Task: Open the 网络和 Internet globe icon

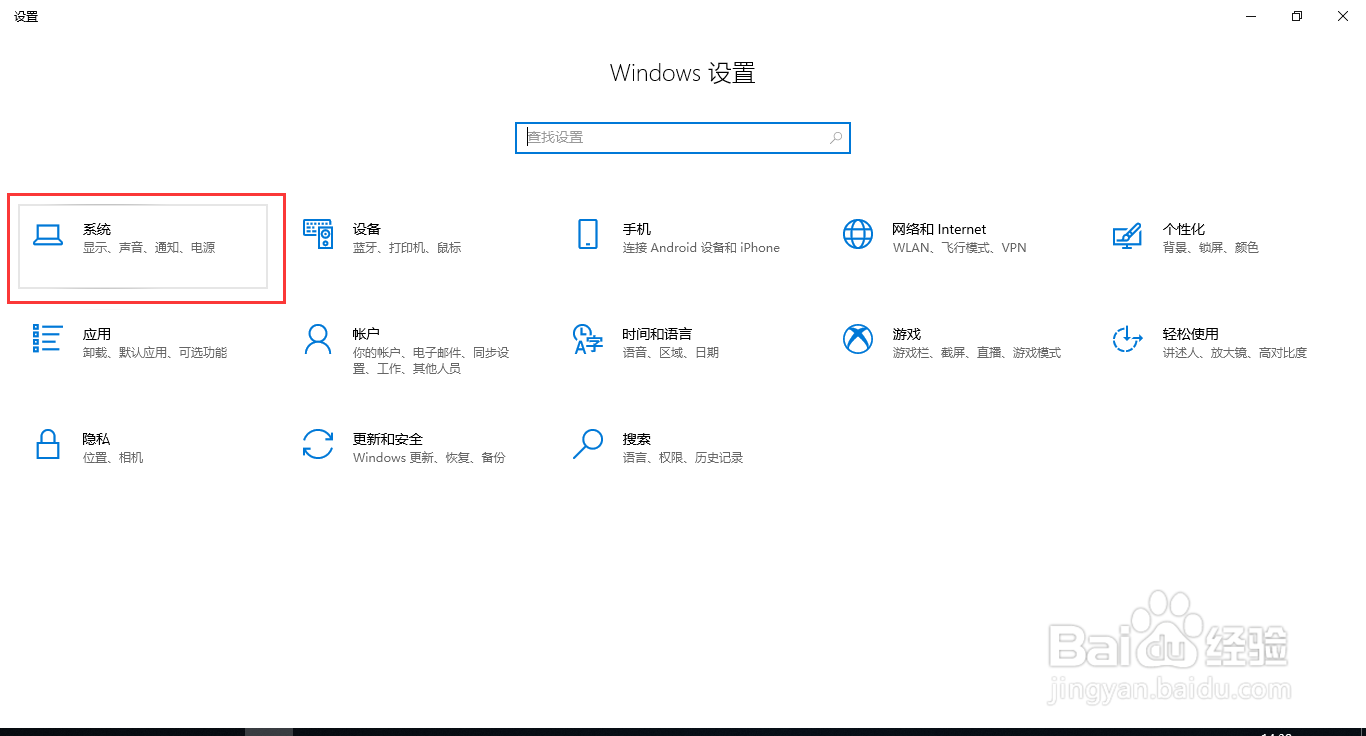Action: (858, 235)
